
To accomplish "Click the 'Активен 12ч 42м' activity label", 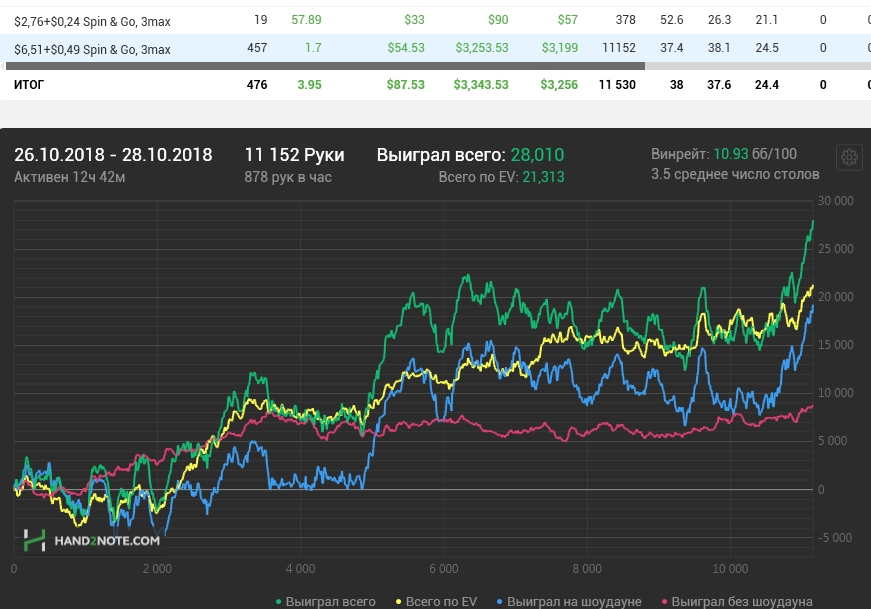I will tap(68, 177).
